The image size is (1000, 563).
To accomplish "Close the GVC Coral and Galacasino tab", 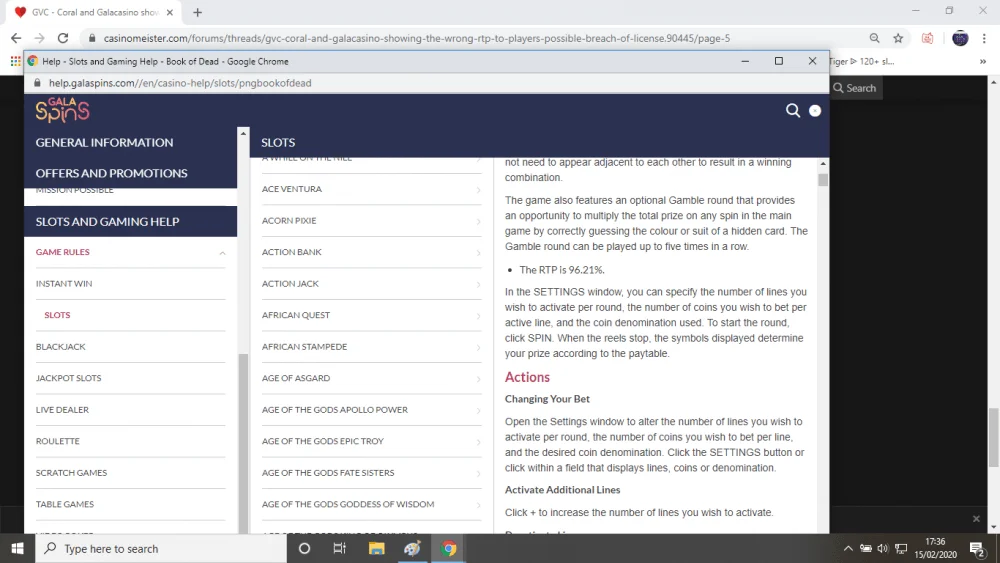I will click(170, 12).
